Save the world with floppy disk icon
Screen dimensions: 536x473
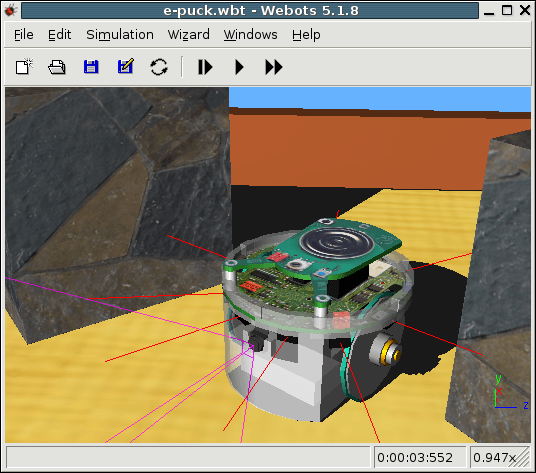[x=91, y=67]
